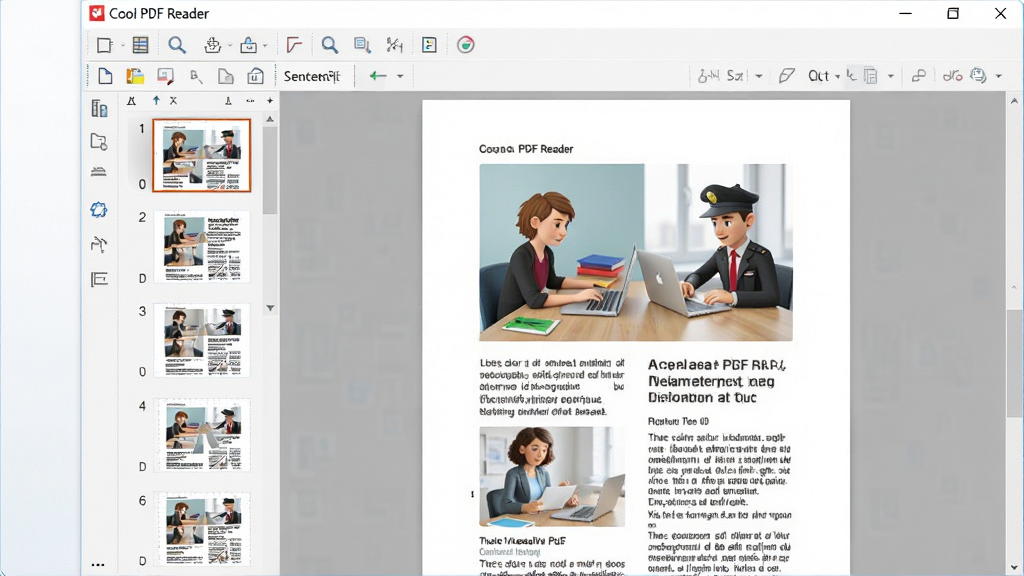Expand the dropdown next to the green arrow
1024x576 pixels.
coord(400,76)
